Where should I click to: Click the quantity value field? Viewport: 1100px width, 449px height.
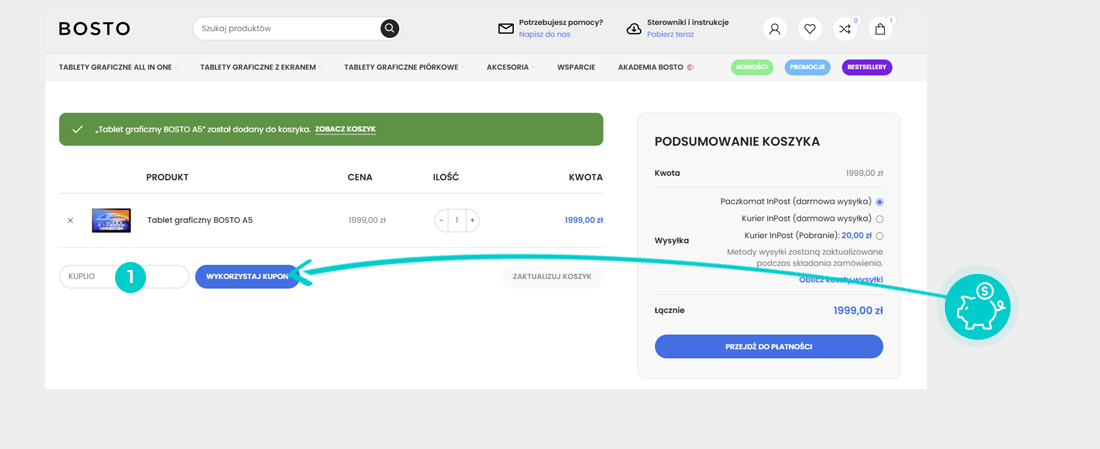point(457,220)
